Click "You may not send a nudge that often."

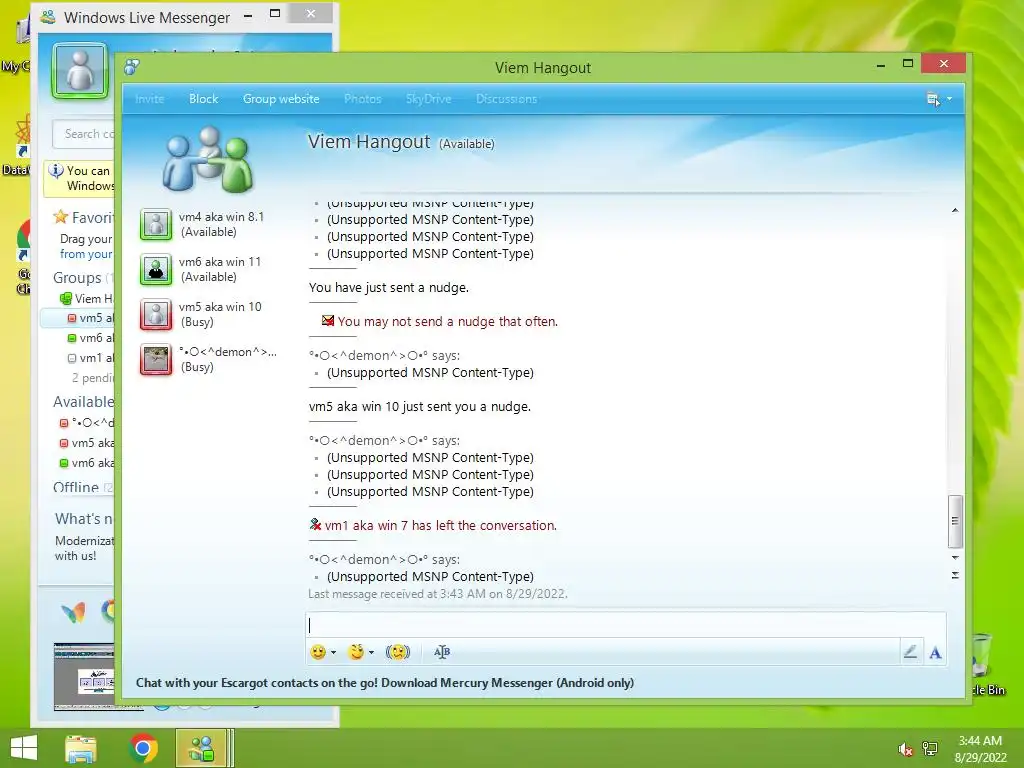447,321
